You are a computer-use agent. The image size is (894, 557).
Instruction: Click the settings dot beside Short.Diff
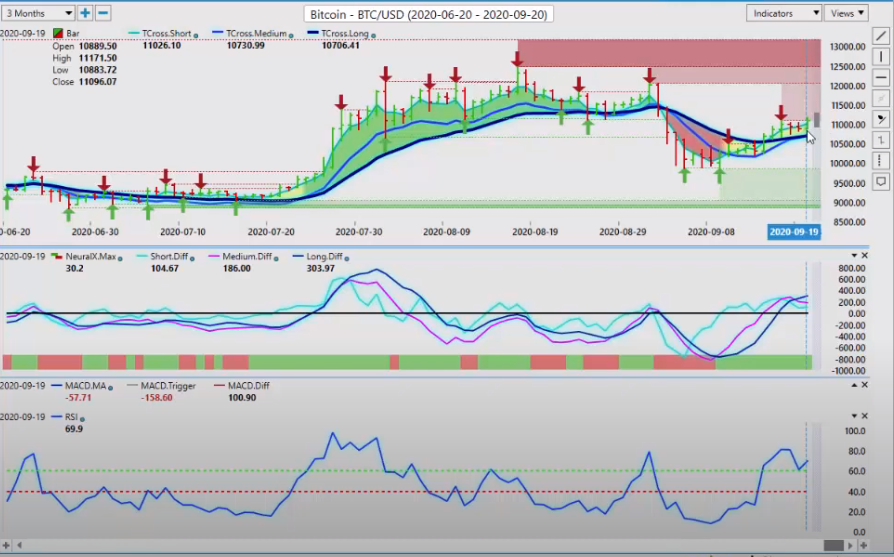192,258
